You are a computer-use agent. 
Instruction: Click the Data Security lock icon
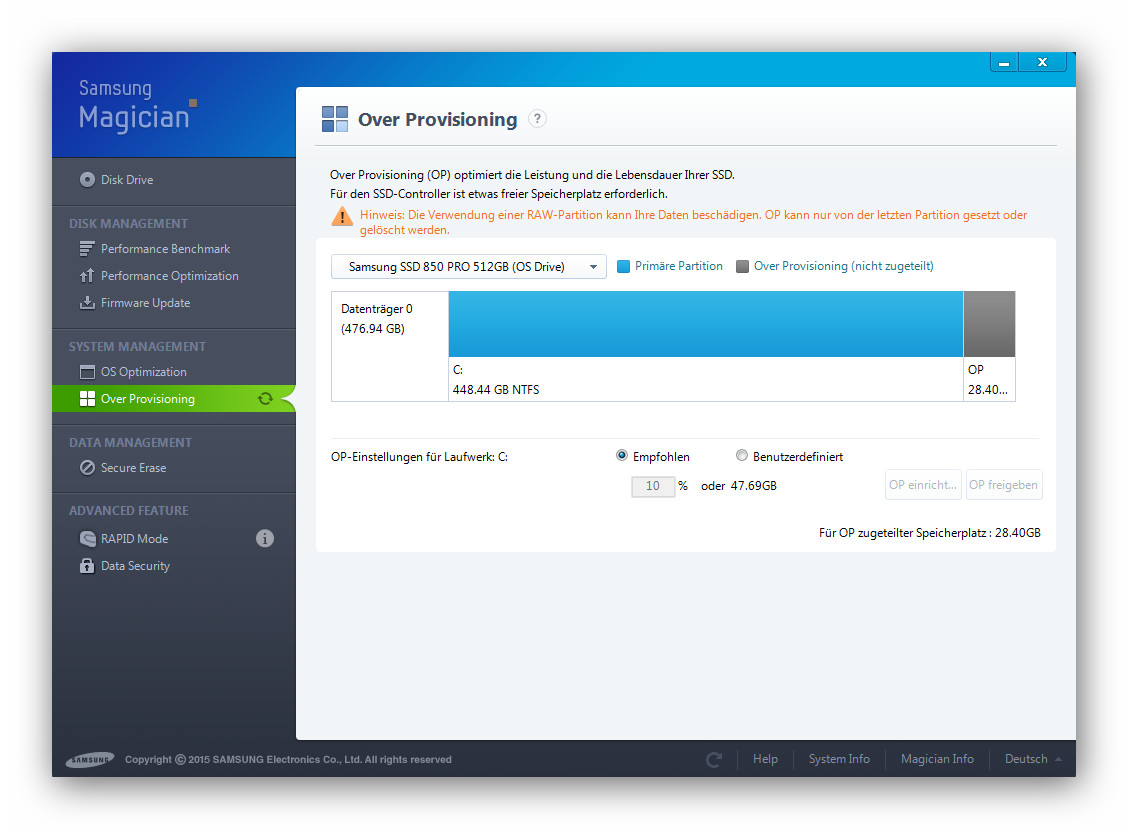click(86, 566)
